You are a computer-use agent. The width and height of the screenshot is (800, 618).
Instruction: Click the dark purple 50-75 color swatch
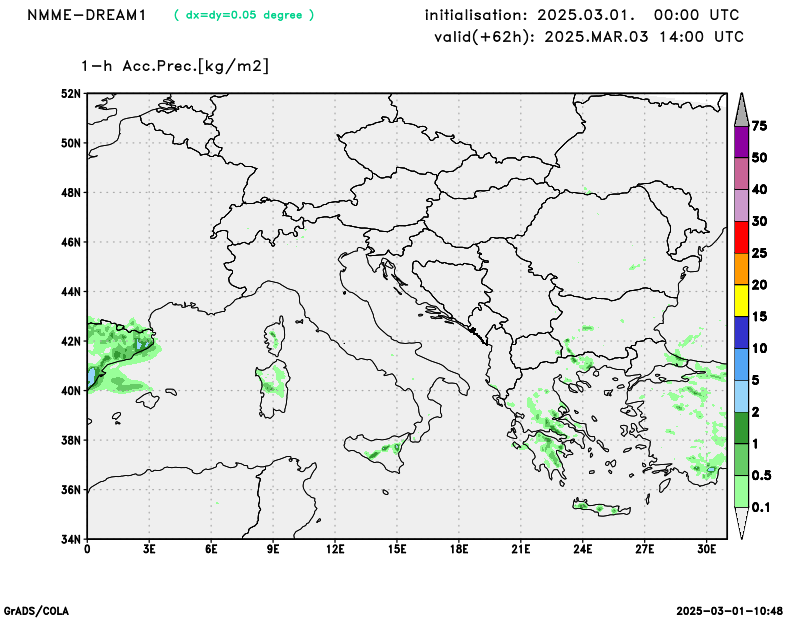[x=741, y=142]
